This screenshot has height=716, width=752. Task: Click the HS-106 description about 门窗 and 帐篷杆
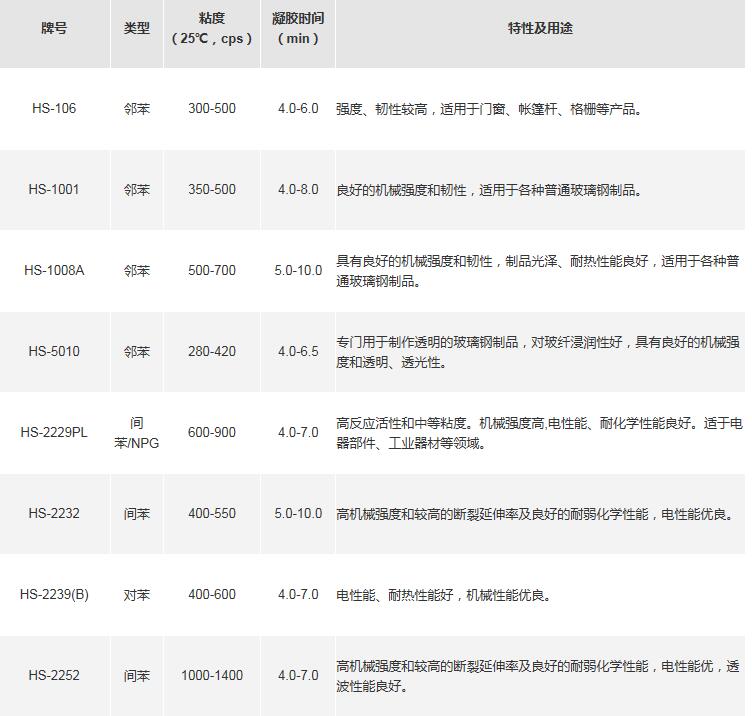[x=488, y=109]
